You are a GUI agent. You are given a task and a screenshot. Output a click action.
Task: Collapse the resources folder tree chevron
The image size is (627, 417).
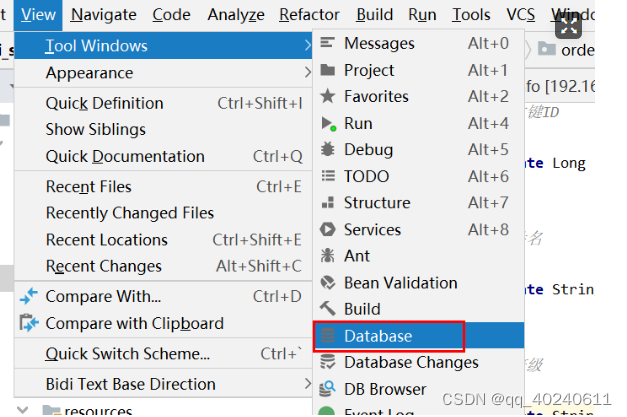tap(23, 410)
